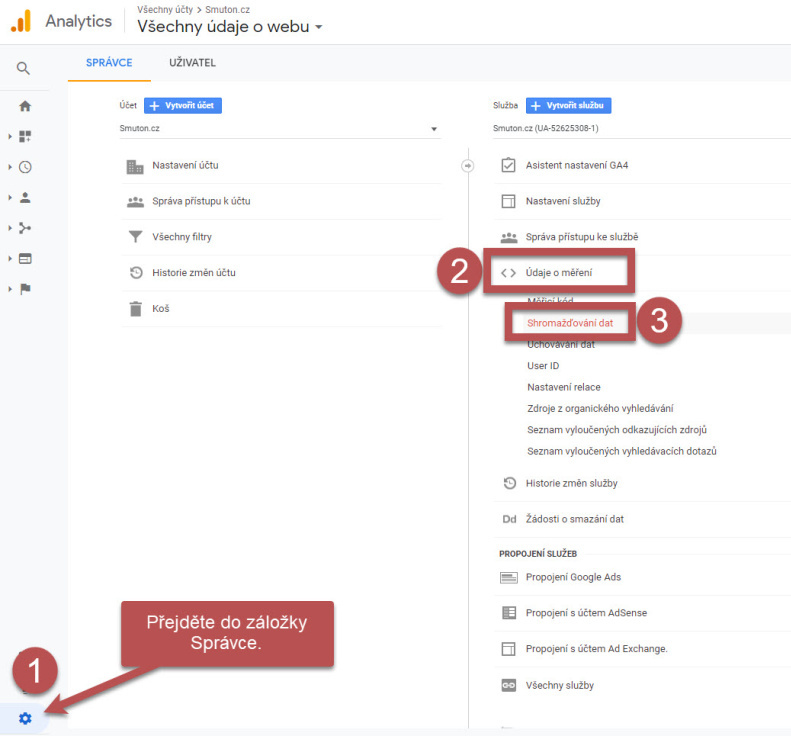Image resolution: width=791 pixels, height=736 pixels.
Task: Expand the Conversions sidebar arrow
Action: click(10, 289)
